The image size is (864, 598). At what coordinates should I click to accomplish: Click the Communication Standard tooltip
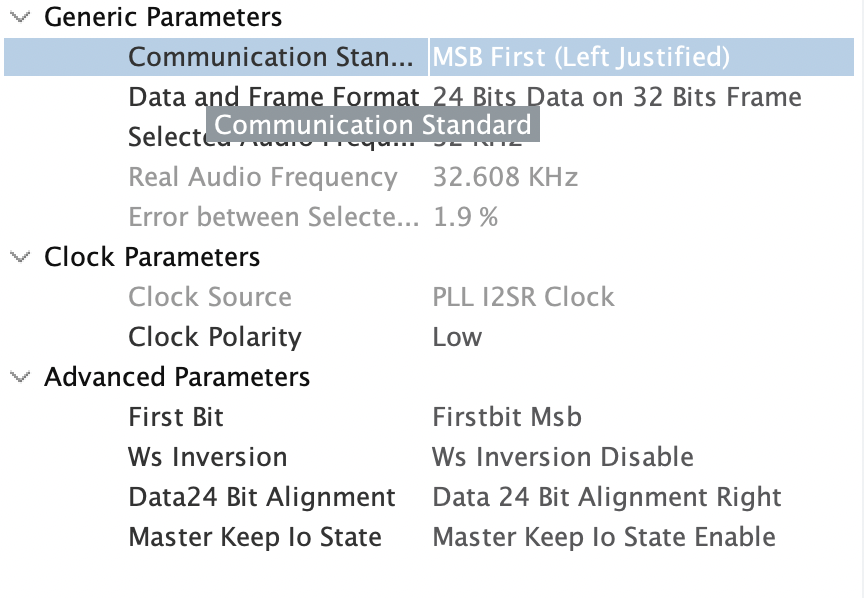pyautogui.click(x=374, y=124)
